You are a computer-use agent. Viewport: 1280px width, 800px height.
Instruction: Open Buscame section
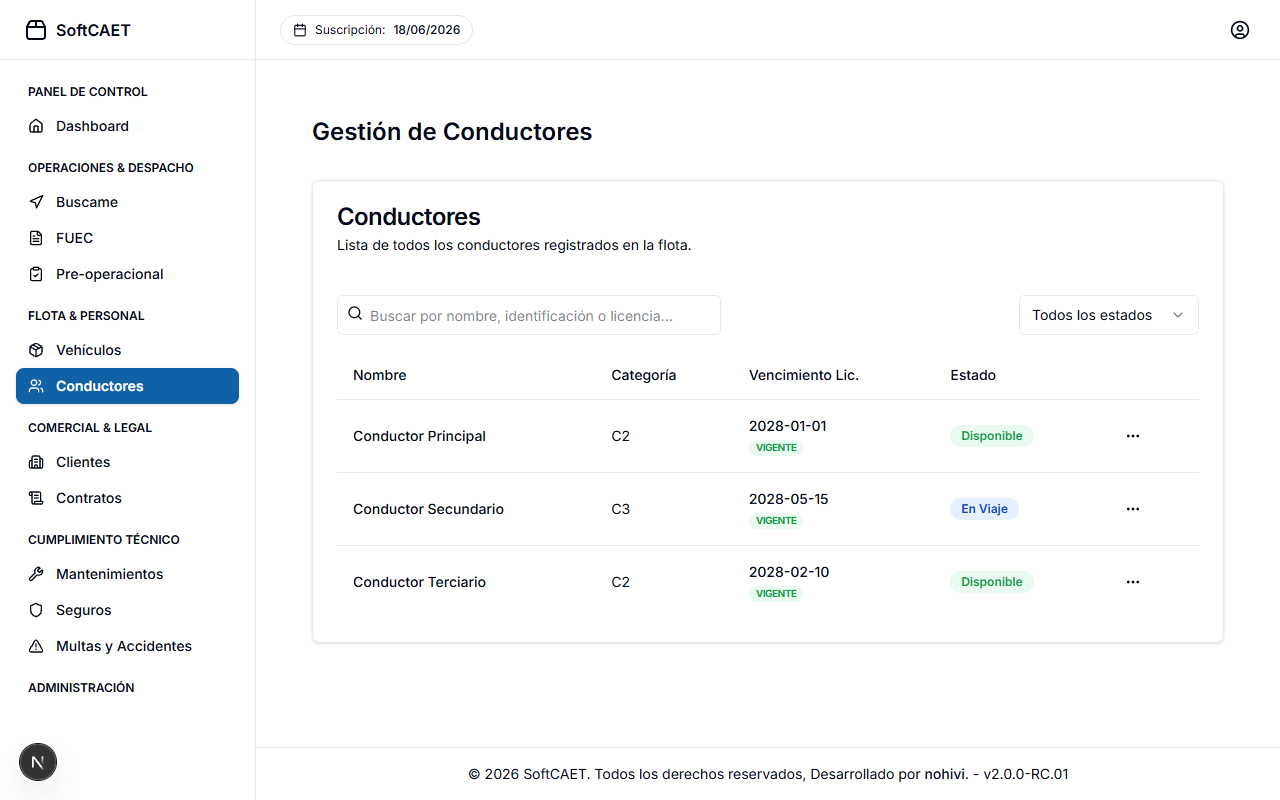tap(127, 202)
